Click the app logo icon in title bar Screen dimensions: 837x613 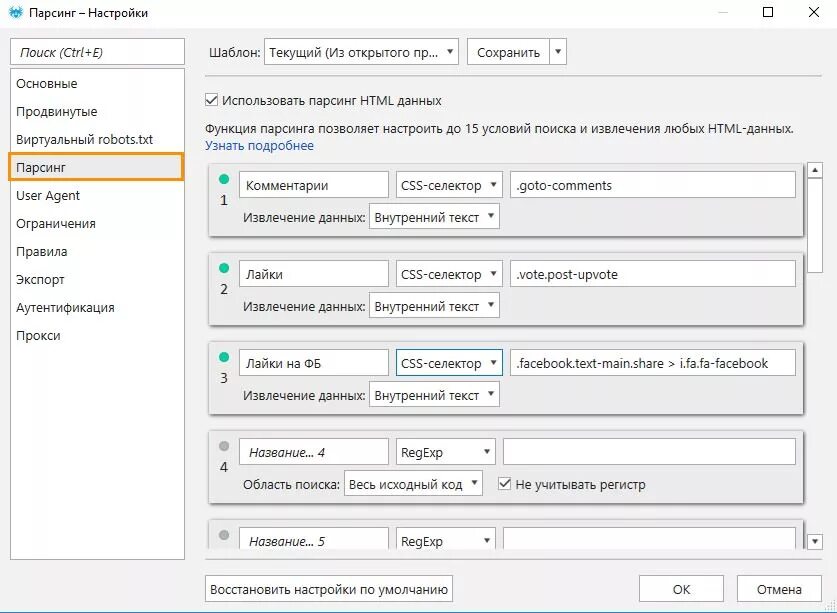[x=15, y=13]
